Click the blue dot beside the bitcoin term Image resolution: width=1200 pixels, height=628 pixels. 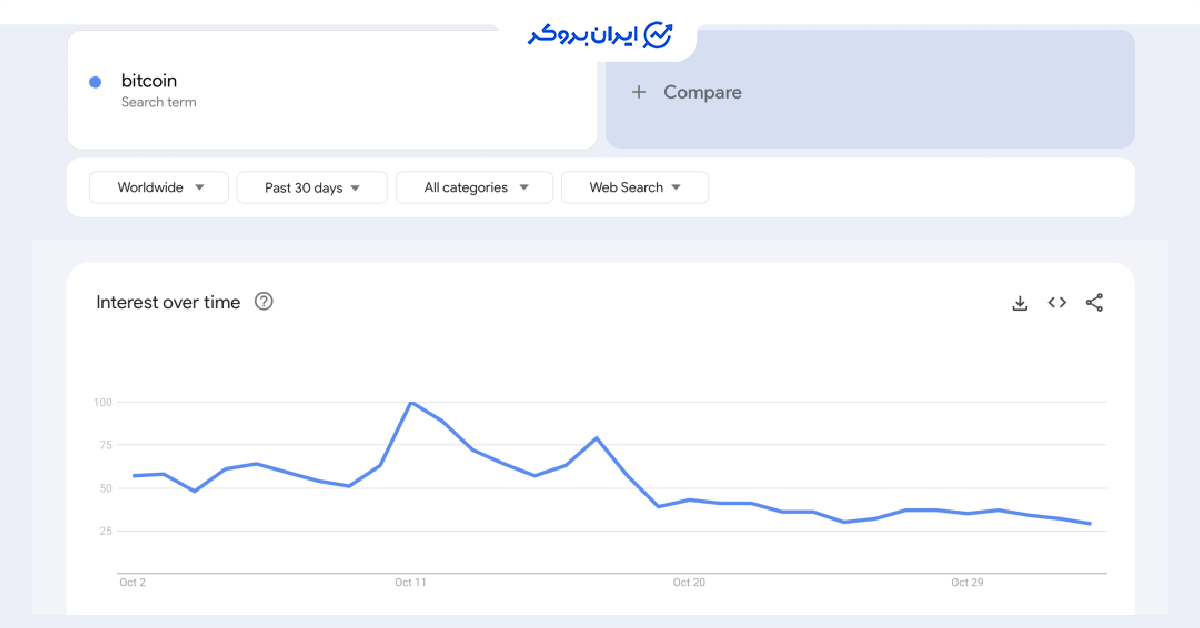click(x=96, y=81)
